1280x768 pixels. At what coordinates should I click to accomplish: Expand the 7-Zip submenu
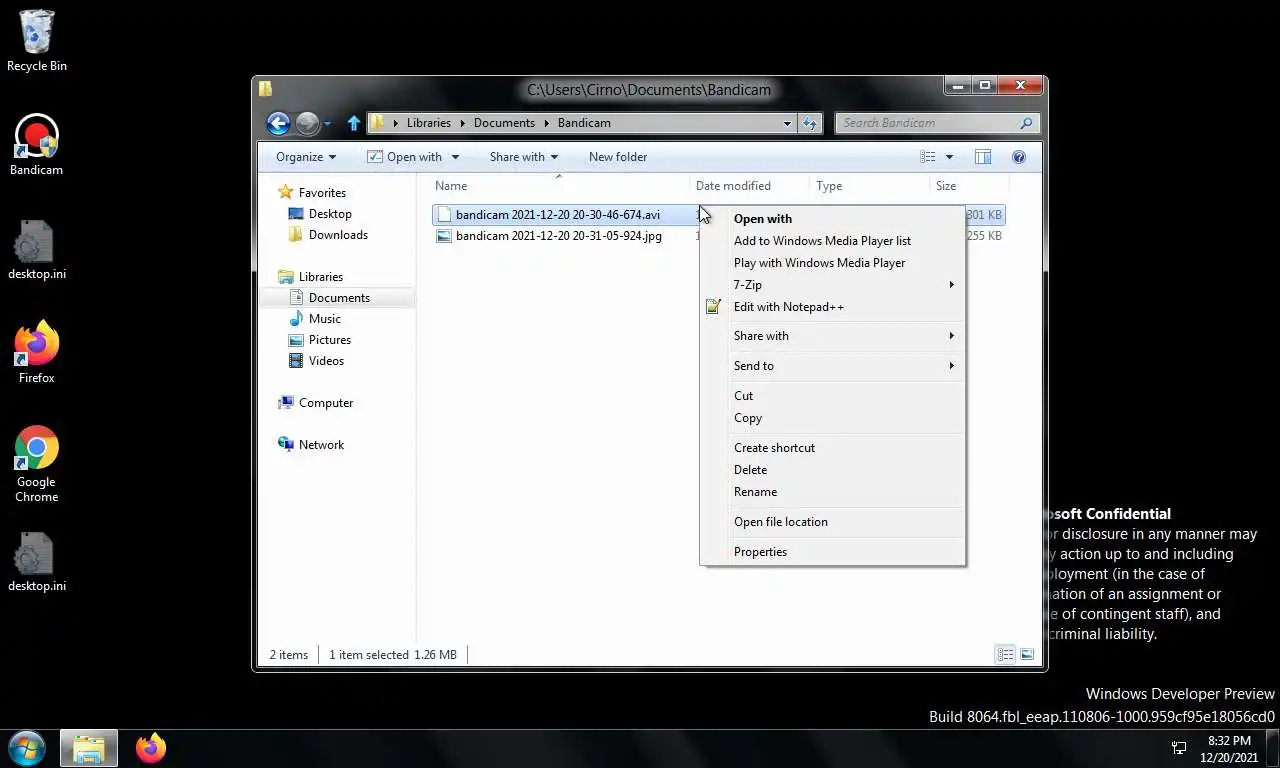[832, 285]
